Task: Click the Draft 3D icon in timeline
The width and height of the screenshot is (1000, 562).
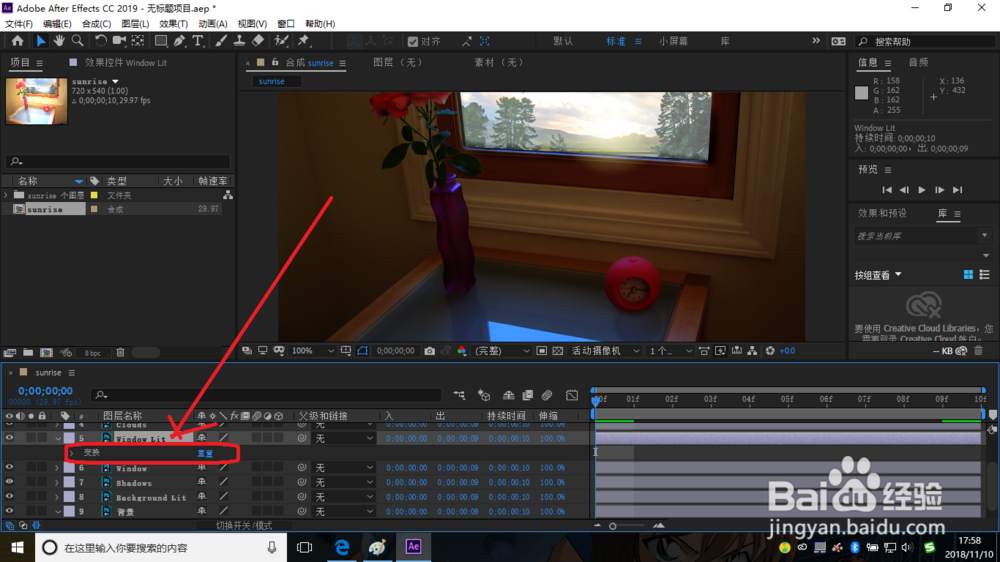Action: point(484,396)
